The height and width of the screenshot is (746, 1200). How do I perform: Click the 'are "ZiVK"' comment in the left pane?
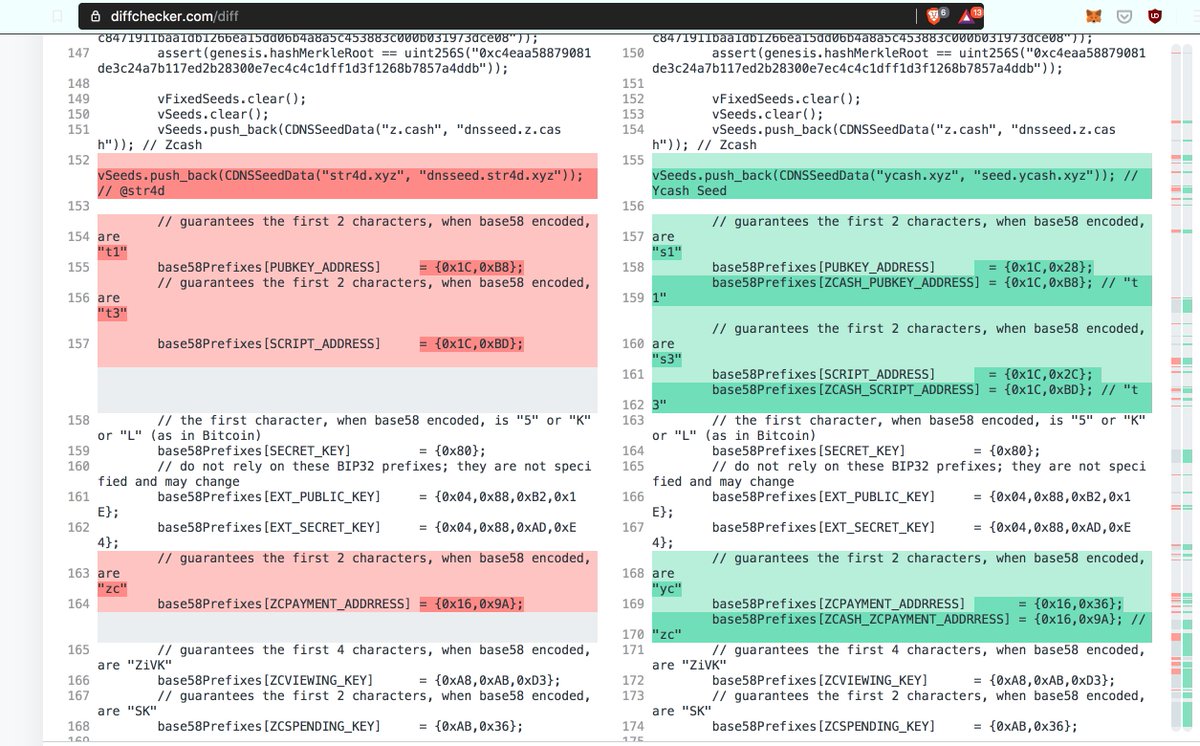click(136, 665)
